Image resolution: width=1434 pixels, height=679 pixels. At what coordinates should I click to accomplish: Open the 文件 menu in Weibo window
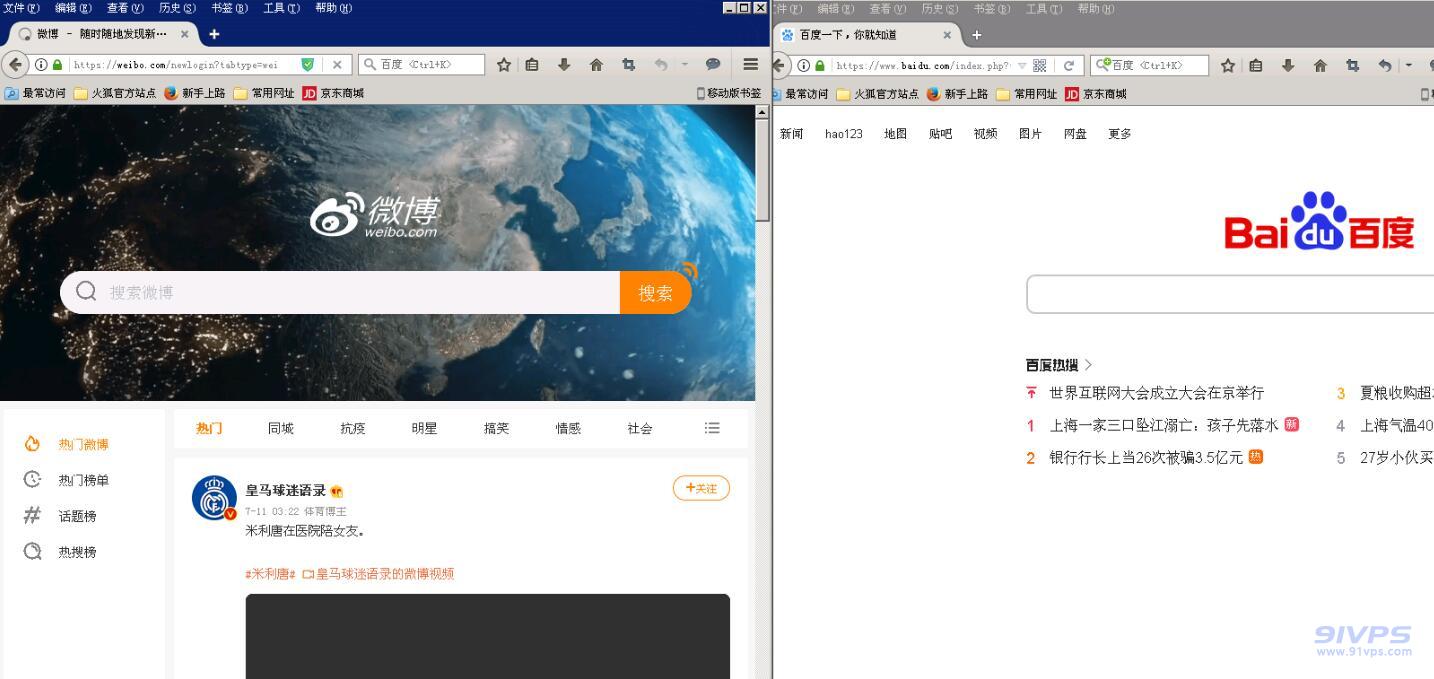pyautogui.click(x=20, y=8)
